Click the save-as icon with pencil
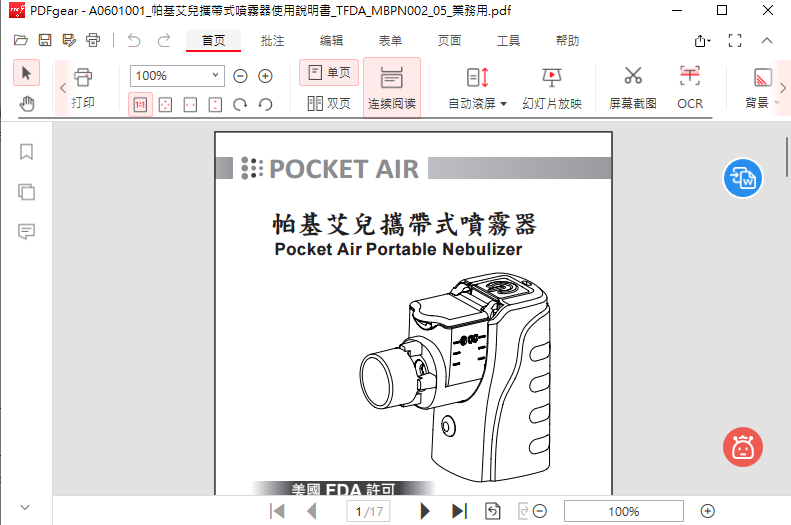The height and width of the screenshot is (525, 791). 69,40
